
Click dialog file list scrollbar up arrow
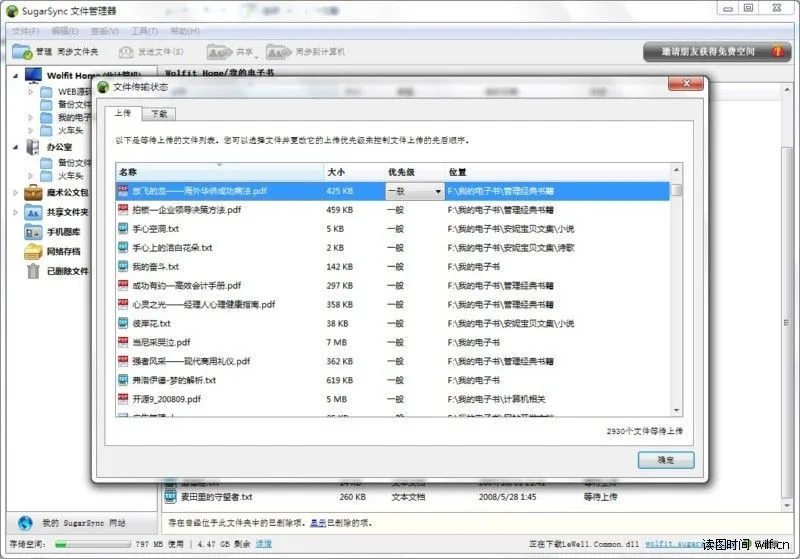point(677,170)
